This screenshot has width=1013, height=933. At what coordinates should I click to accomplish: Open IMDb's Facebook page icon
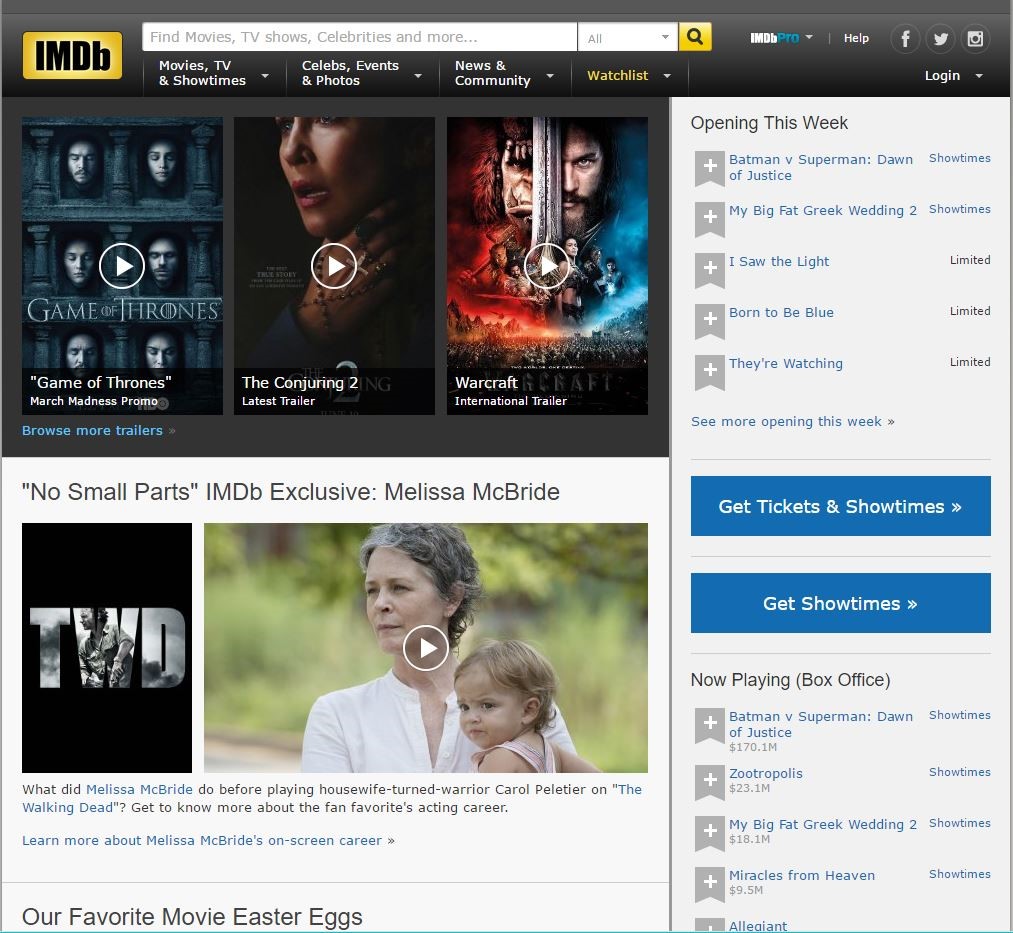pyautogui.click(x=905, y=39)
